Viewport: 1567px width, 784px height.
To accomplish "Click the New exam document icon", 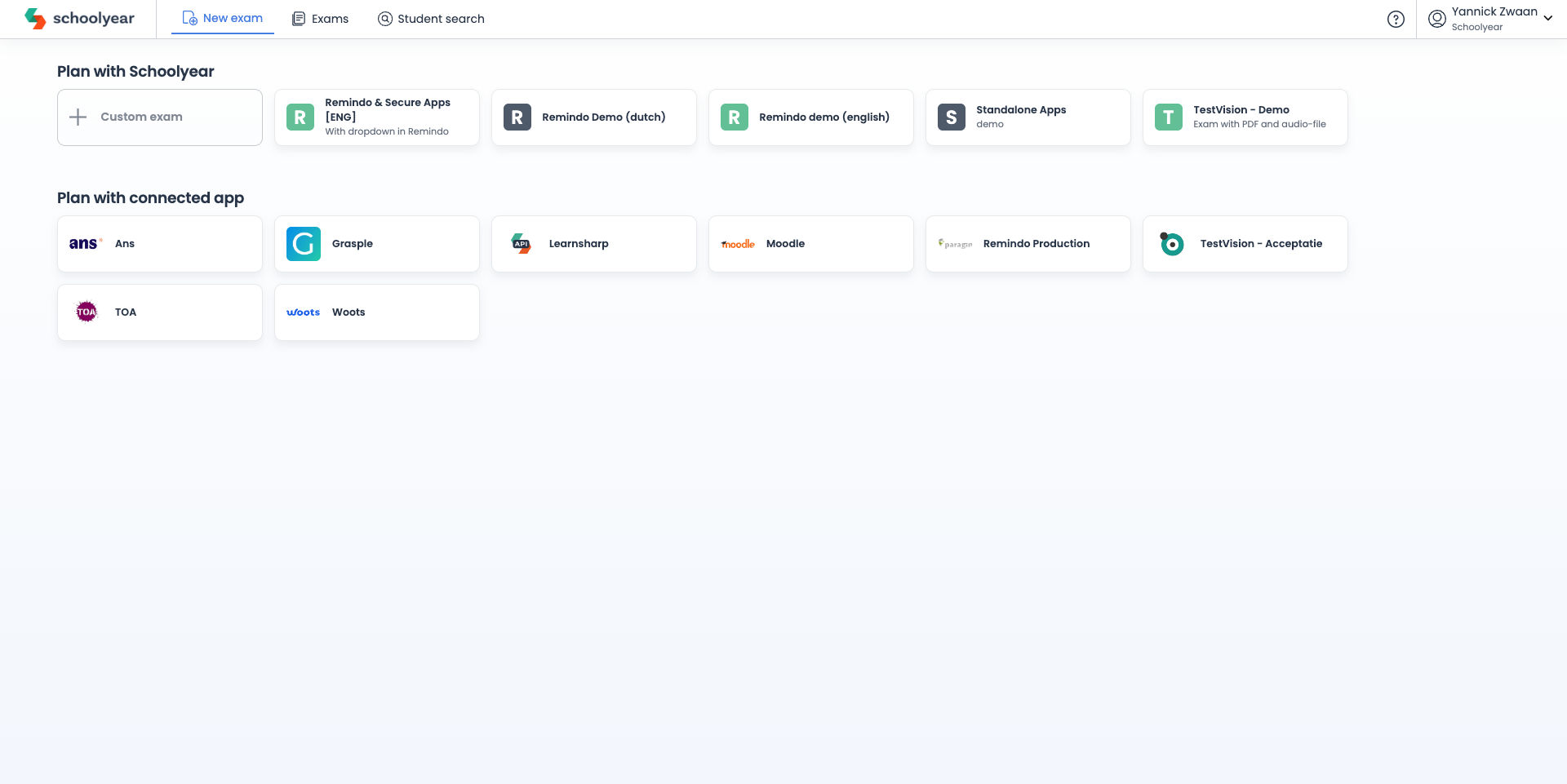I will pos(189,18).
